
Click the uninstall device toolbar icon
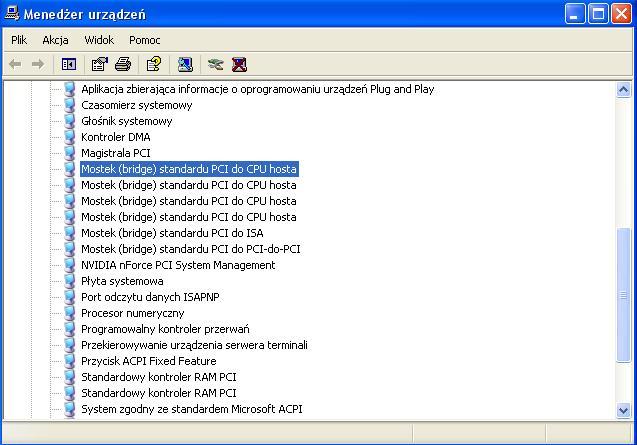tap(239, 64)
